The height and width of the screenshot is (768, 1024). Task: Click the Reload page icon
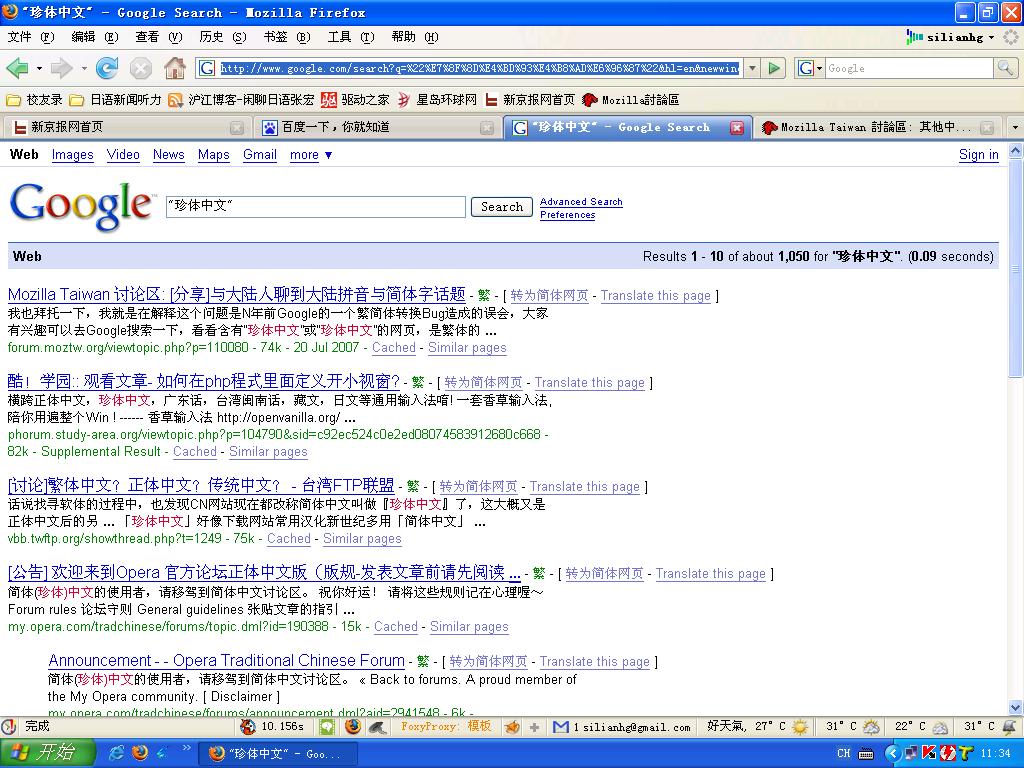(107, 68)
